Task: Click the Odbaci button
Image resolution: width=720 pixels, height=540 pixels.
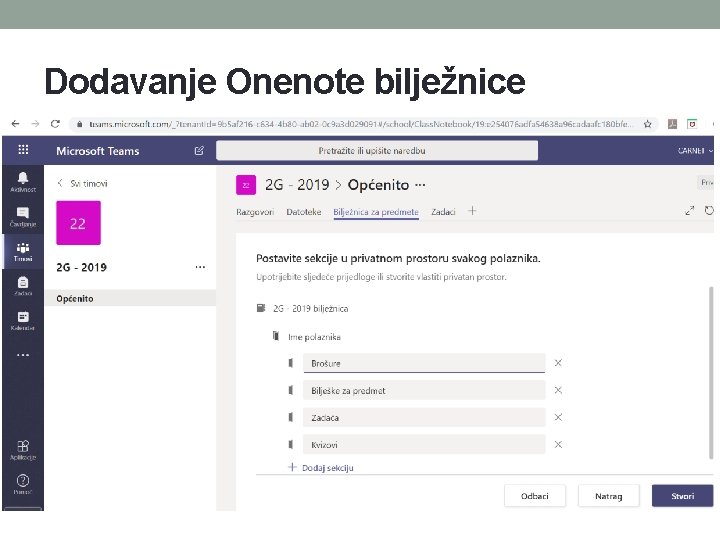Action: pos(535,496)
